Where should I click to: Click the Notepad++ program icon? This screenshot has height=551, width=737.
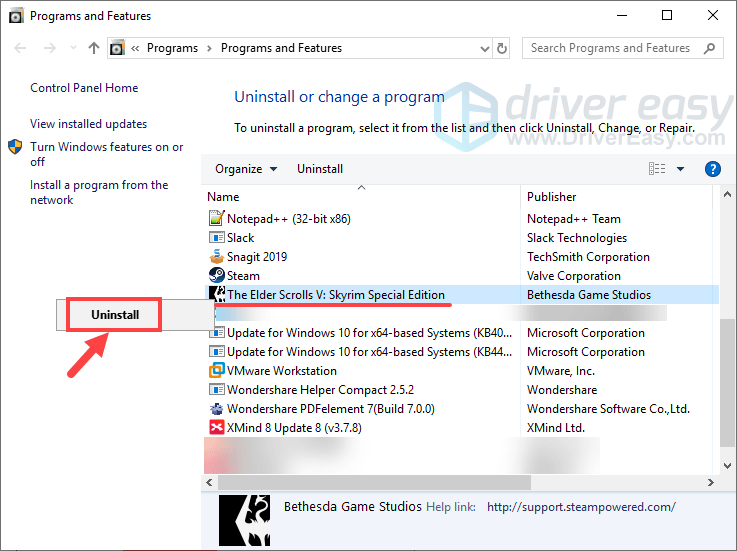coord(217,219)
